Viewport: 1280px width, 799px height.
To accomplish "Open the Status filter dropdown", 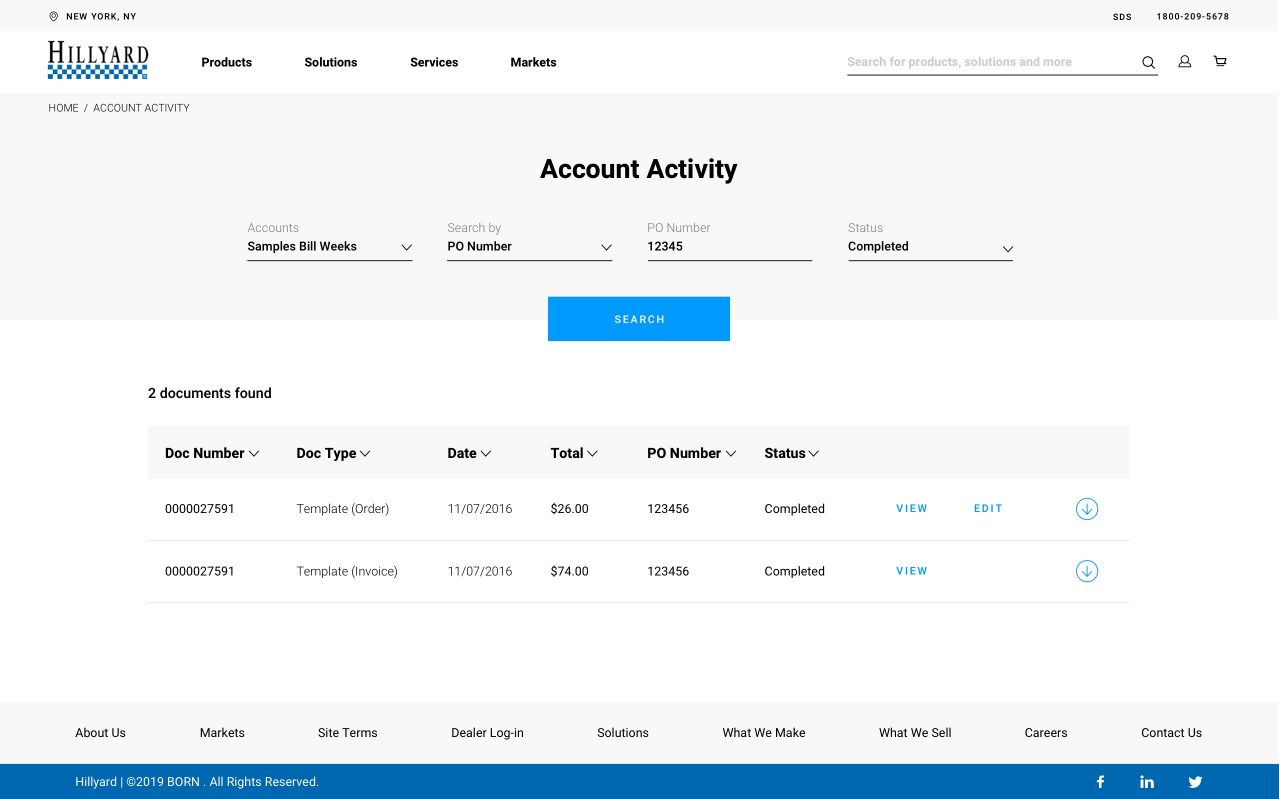I will (x=930, y=247).
